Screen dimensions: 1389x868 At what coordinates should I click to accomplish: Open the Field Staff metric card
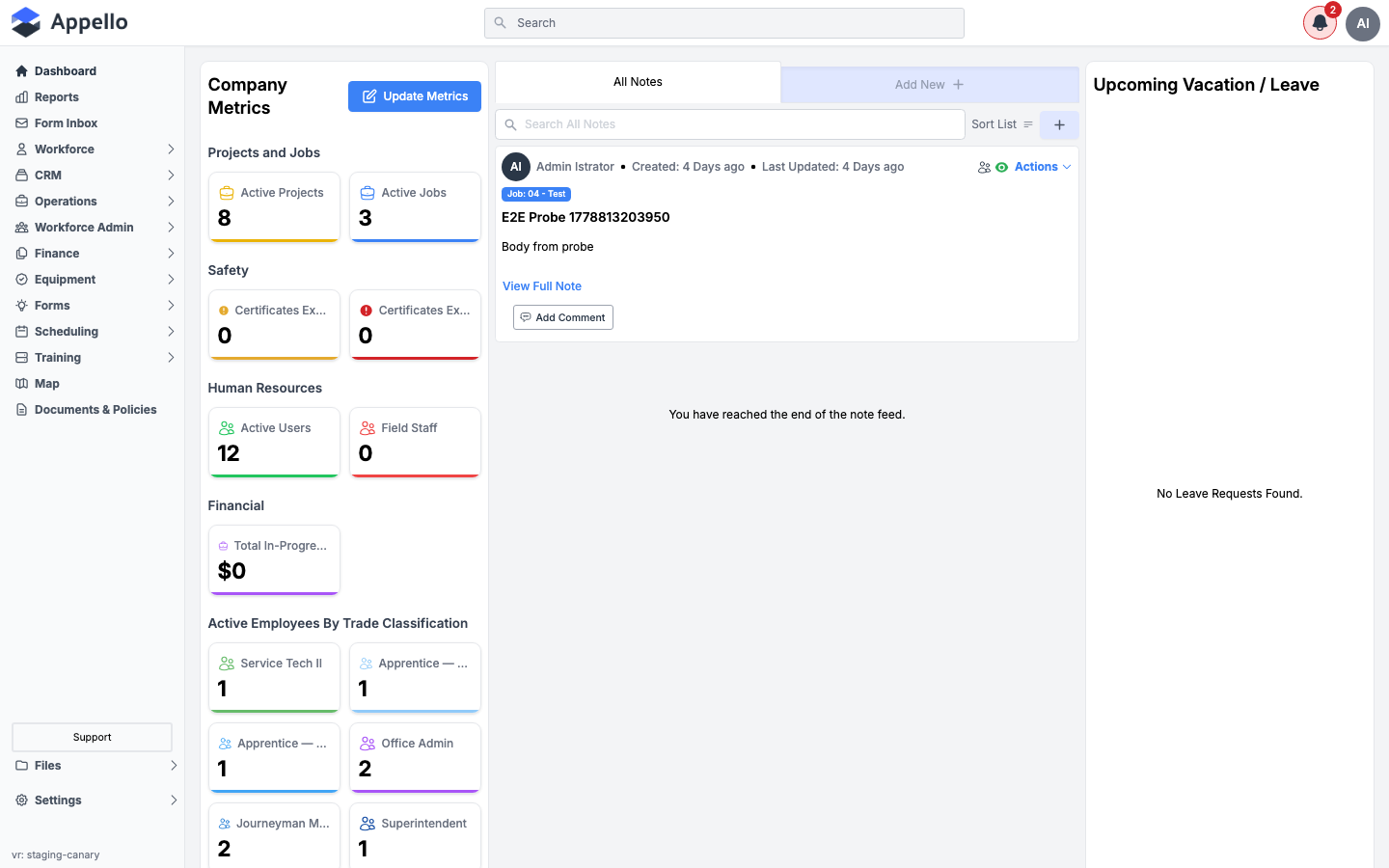coord(415,443)
